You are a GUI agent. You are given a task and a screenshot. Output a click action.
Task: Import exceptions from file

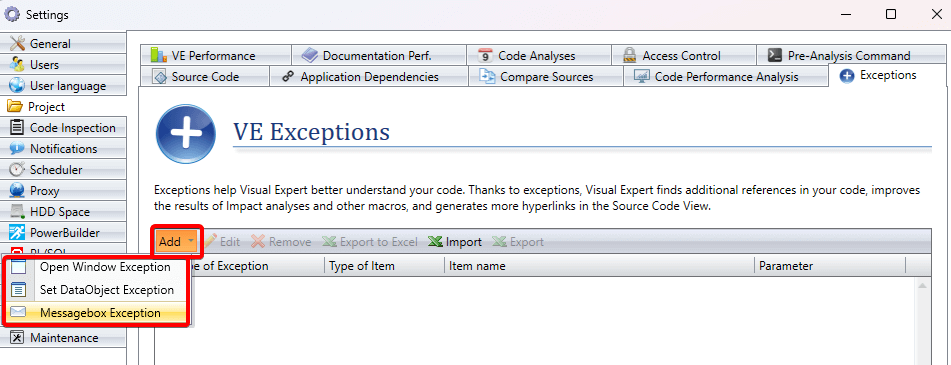point(455,241)
